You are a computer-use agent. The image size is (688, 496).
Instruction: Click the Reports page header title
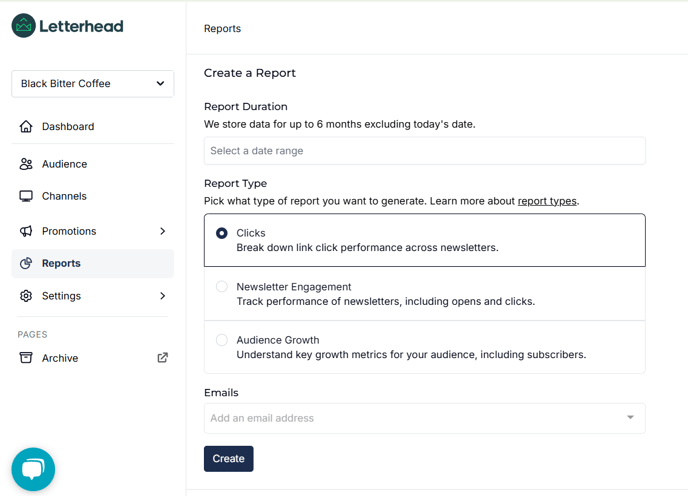222,29
